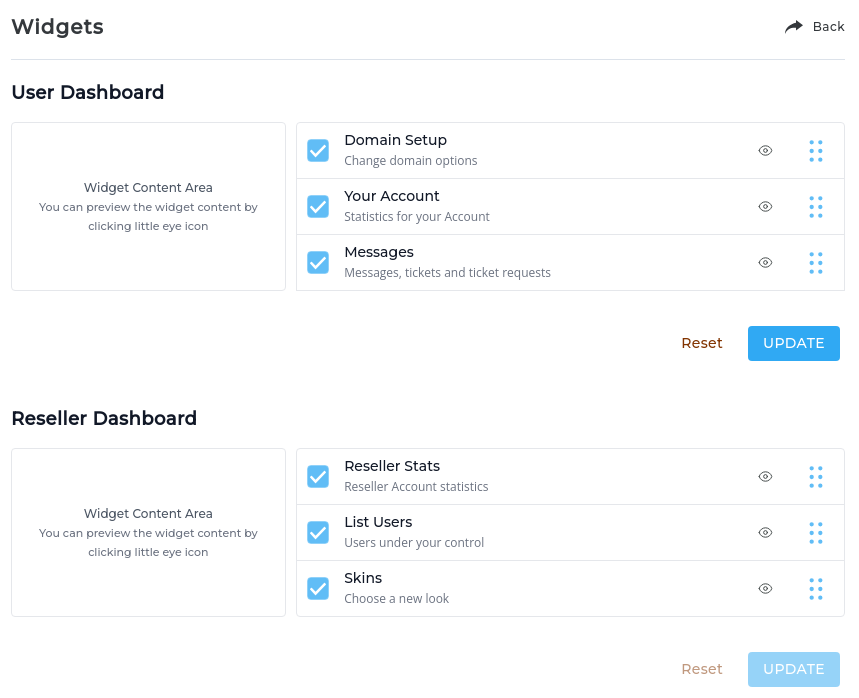Click the eye icon for Your Account
Screen dimensions: 859x698
point(765,206)
